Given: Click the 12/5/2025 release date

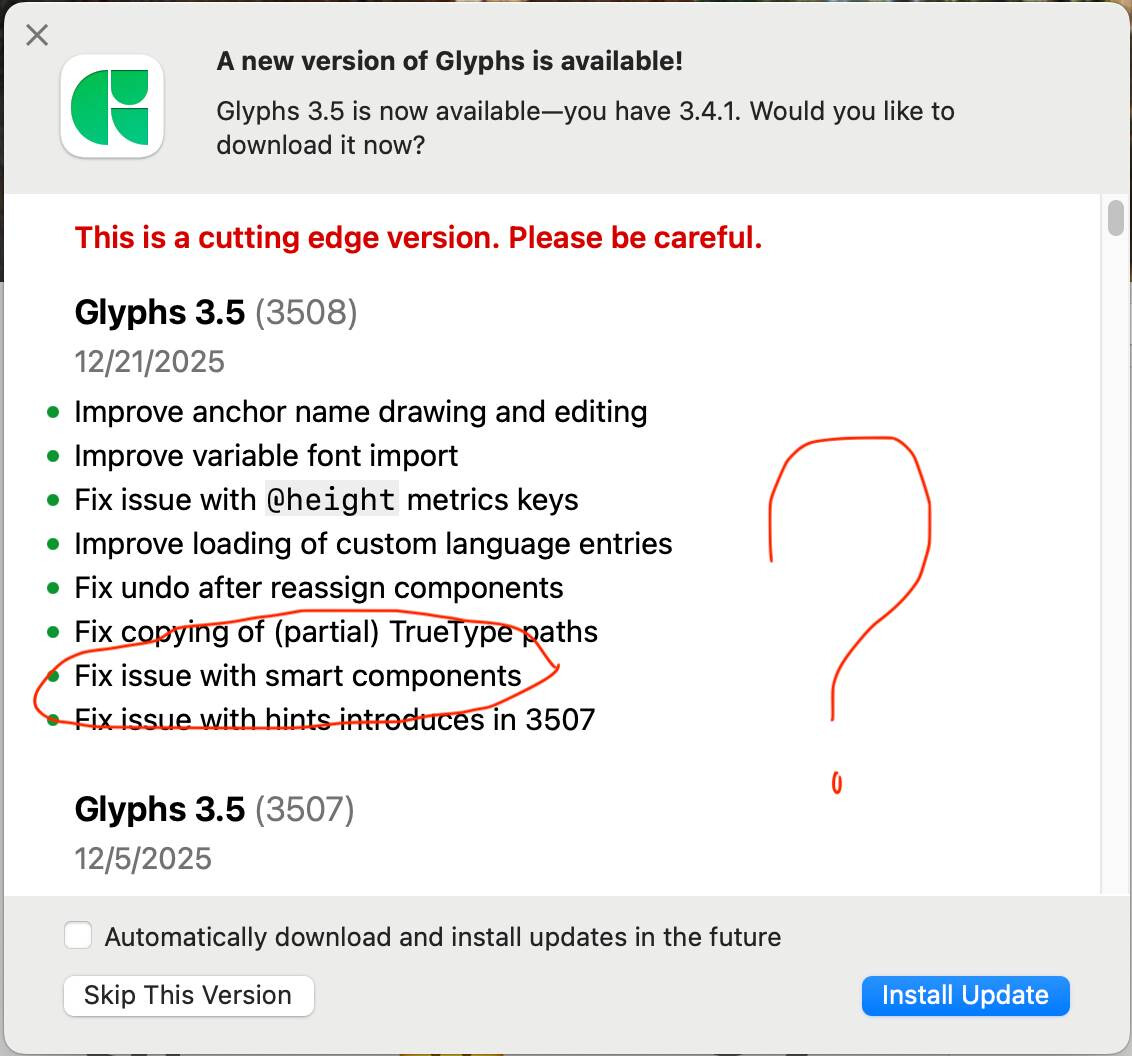Looking at the screenshot, I should point(143,858).
